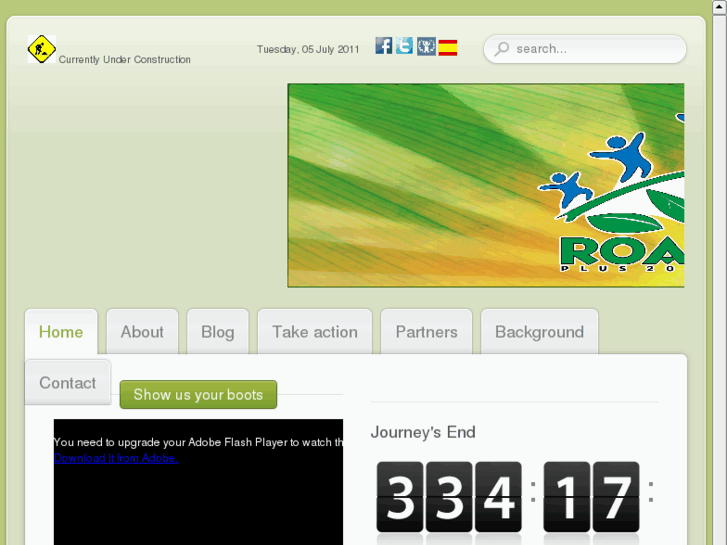Image resolution: width=727 pixels, height=545 pixels.
Task: Open the Facebook icon link
Action: pyautogui.click(x=383, y=46)
